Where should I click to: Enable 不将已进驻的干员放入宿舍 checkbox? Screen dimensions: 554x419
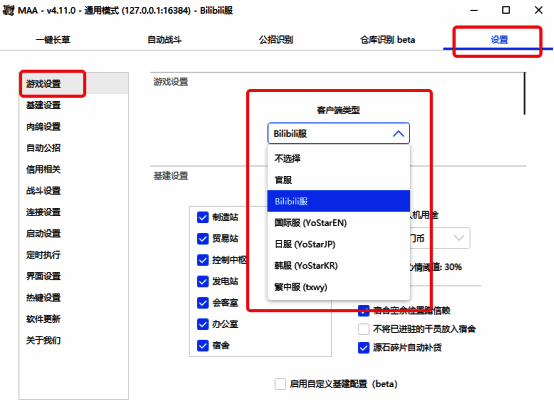tap(364, 329)
